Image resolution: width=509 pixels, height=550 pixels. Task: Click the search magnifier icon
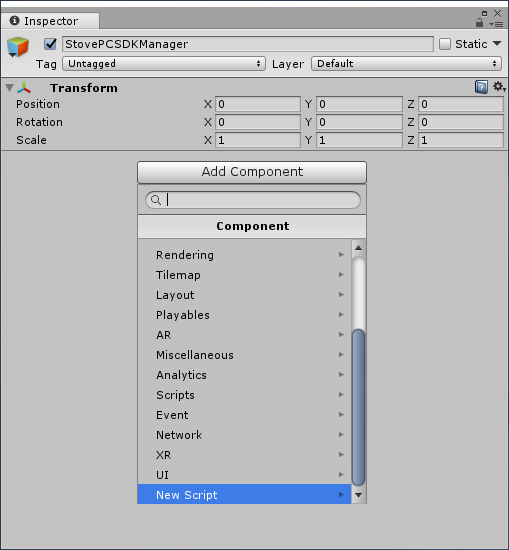point(156,200)
